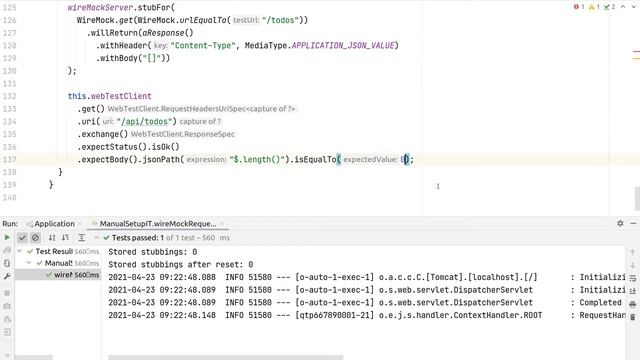Open Run panel settings gear
Viewport: 640px width, 360px height.
point(620,223)
